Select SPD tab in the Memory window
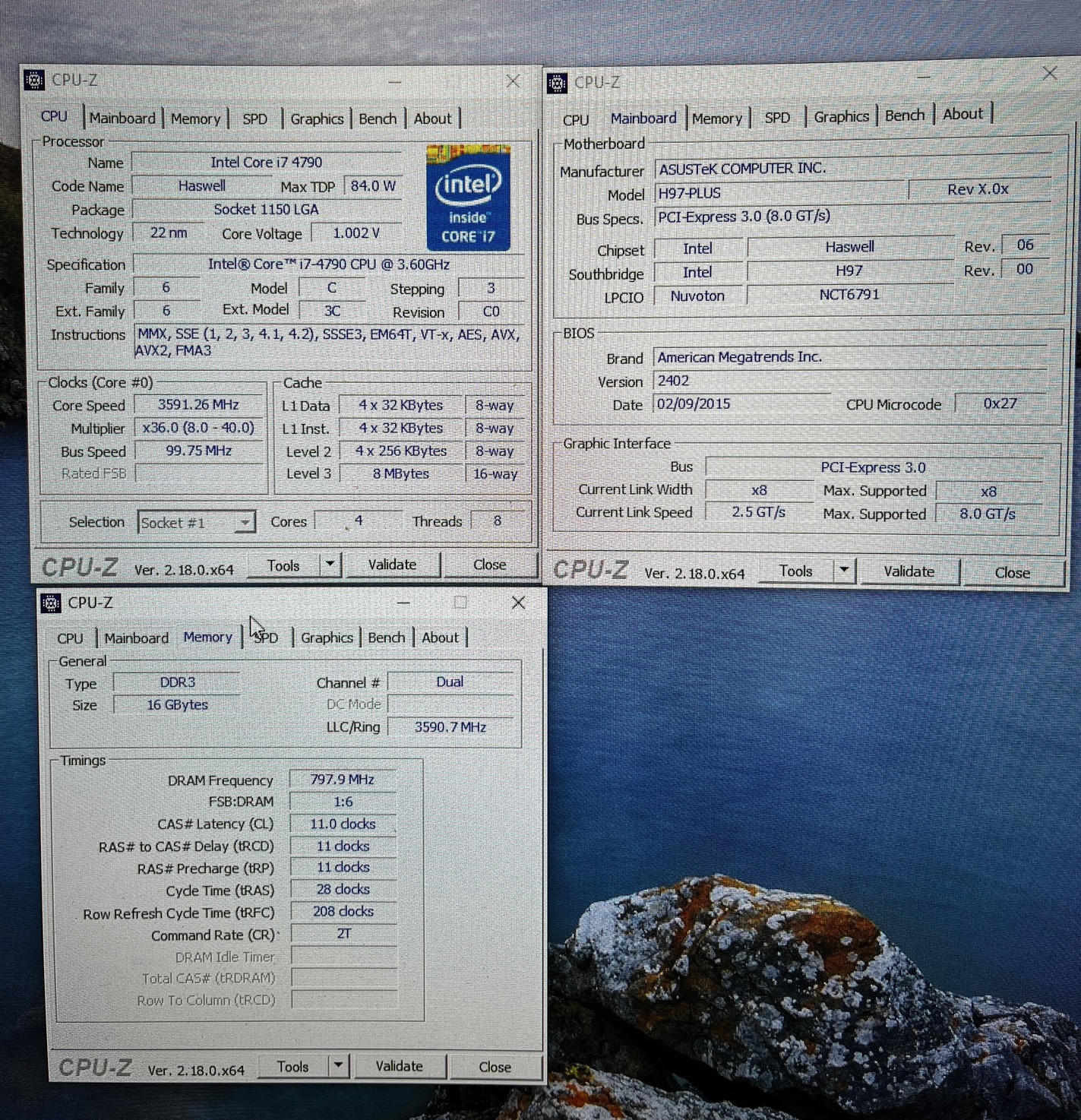 [266, 638]
